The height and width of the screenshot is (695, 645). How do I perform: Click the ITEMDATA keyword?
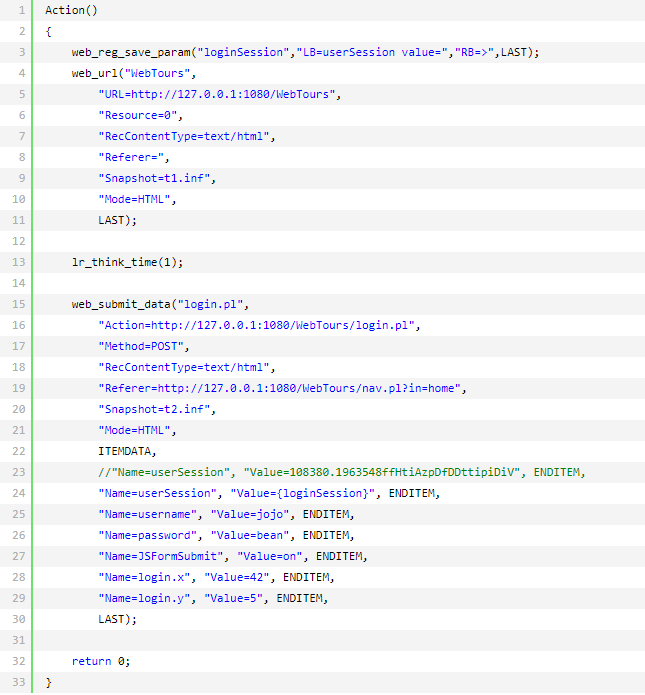(x=125, y=451)
